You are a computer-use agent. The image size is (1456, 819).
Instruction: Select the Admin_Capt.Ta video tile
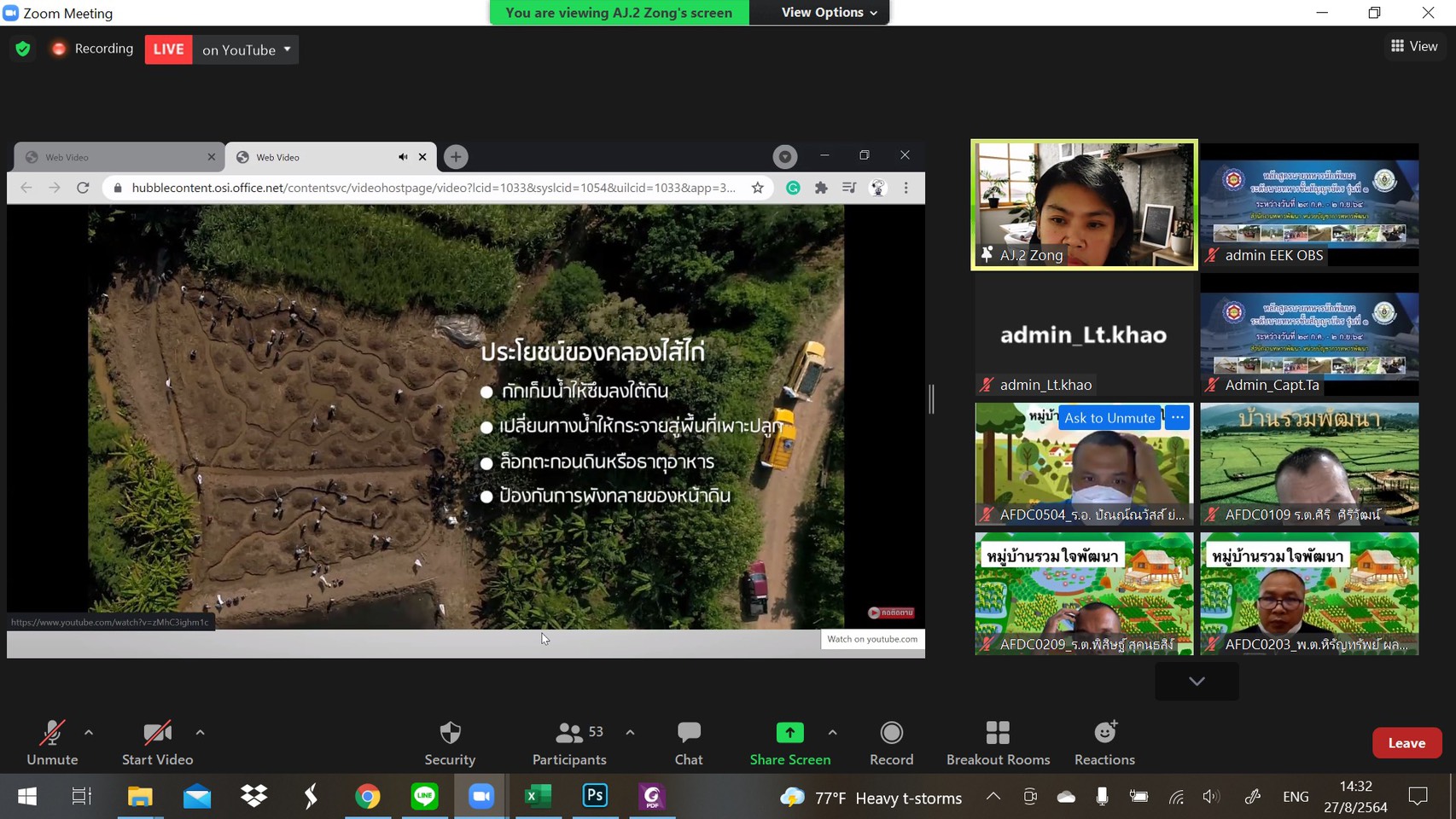click(x=1309, y=334)
